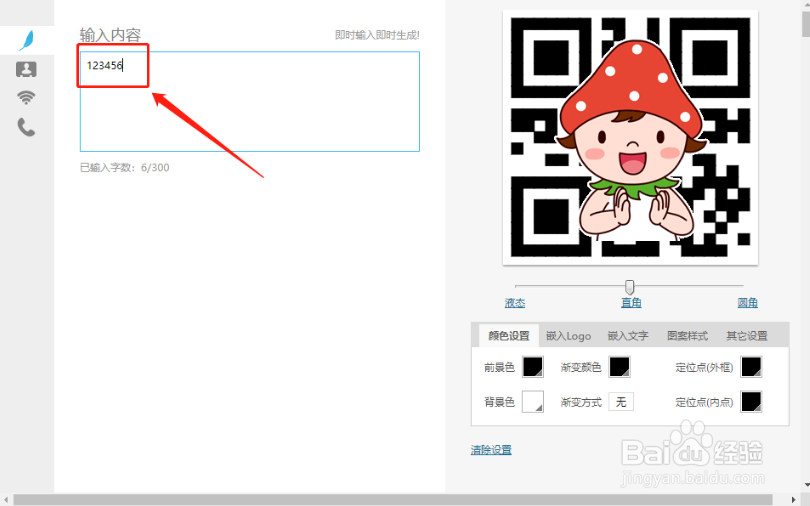Pick the 定位点(内点) color swatch
810x506 pixels.
point(751,402)
